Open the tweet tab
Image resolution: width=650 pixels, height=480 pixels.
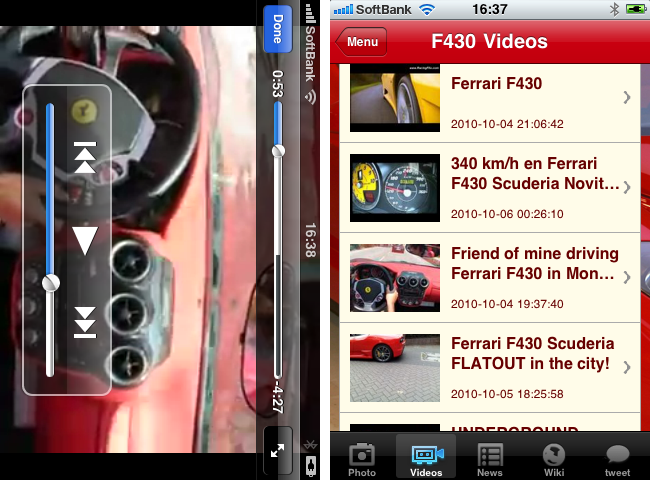[618, 460]
